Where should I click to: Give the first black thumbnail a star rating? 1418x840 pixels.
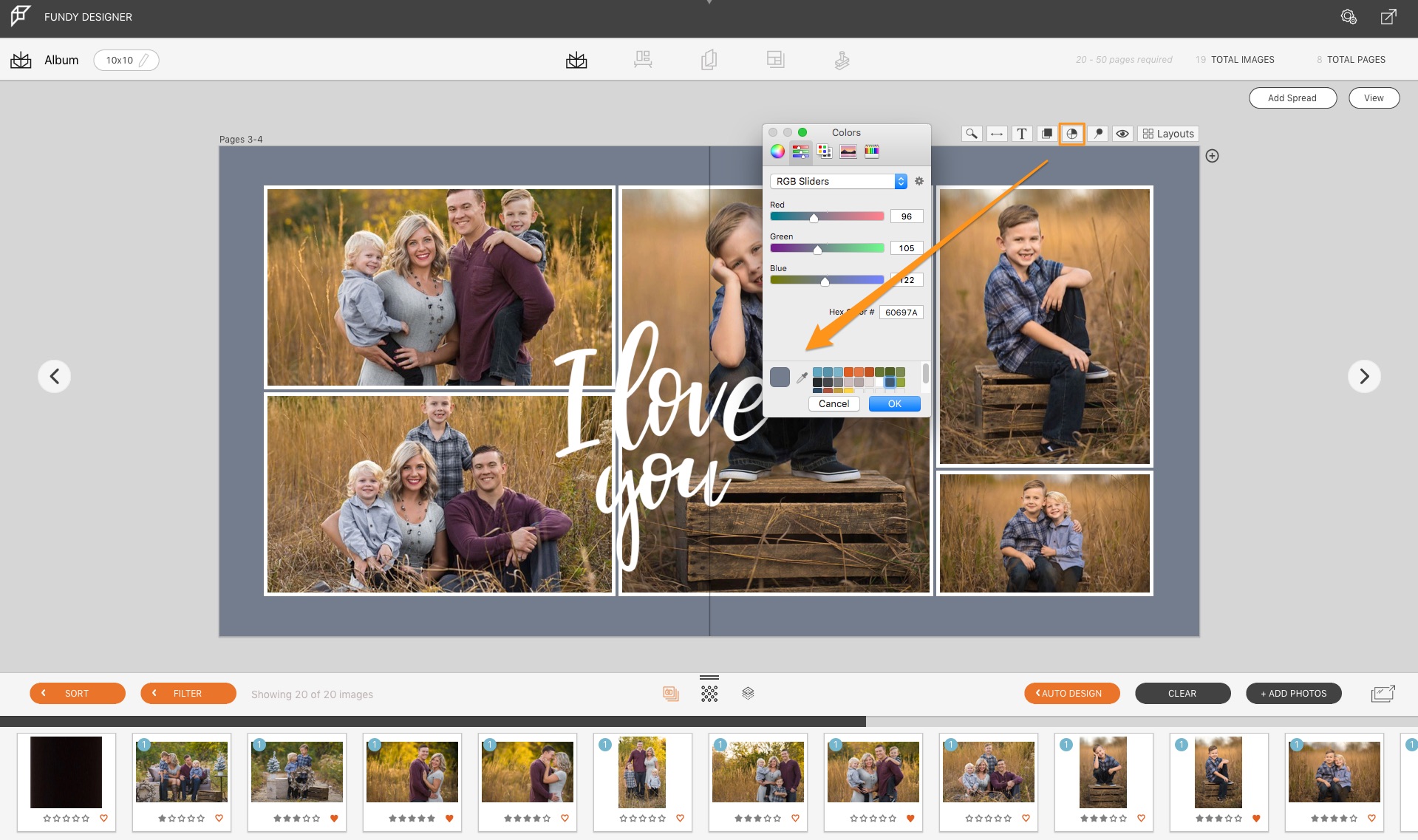click(67, 818)
